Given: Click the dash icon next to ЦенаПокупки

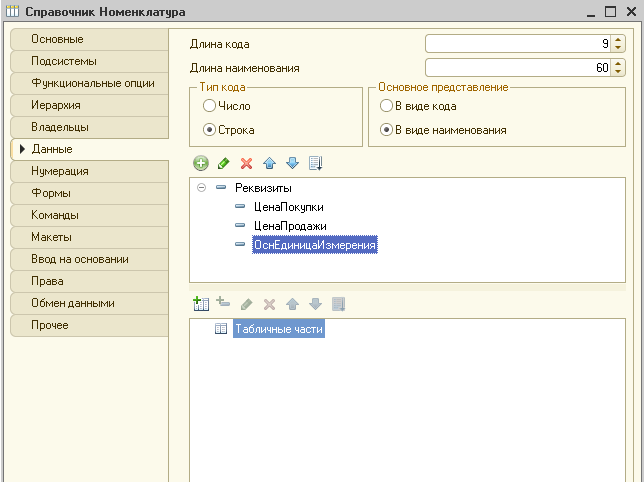Looking at the screenshot, I should 240,206.
